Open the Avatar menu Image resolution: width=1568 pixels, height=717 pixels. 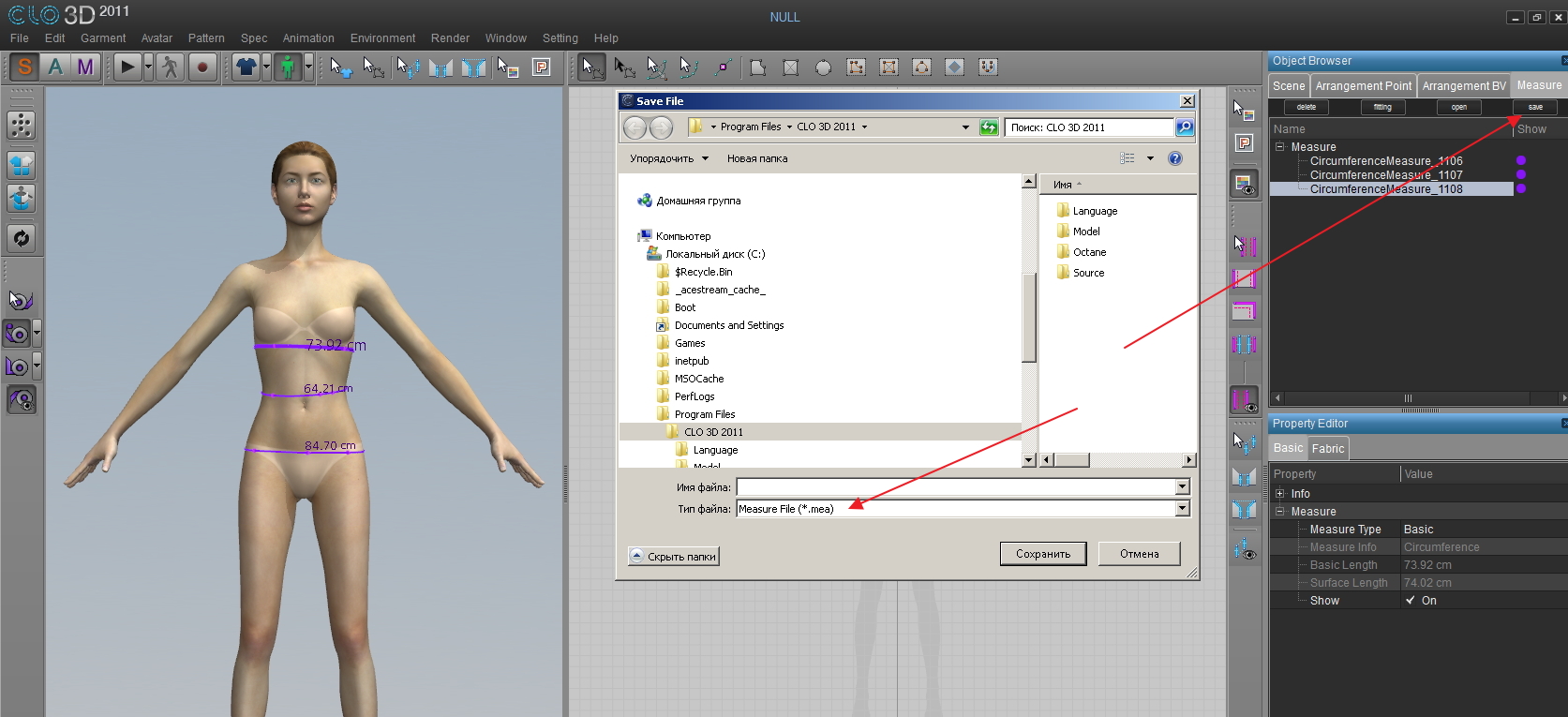157,38
